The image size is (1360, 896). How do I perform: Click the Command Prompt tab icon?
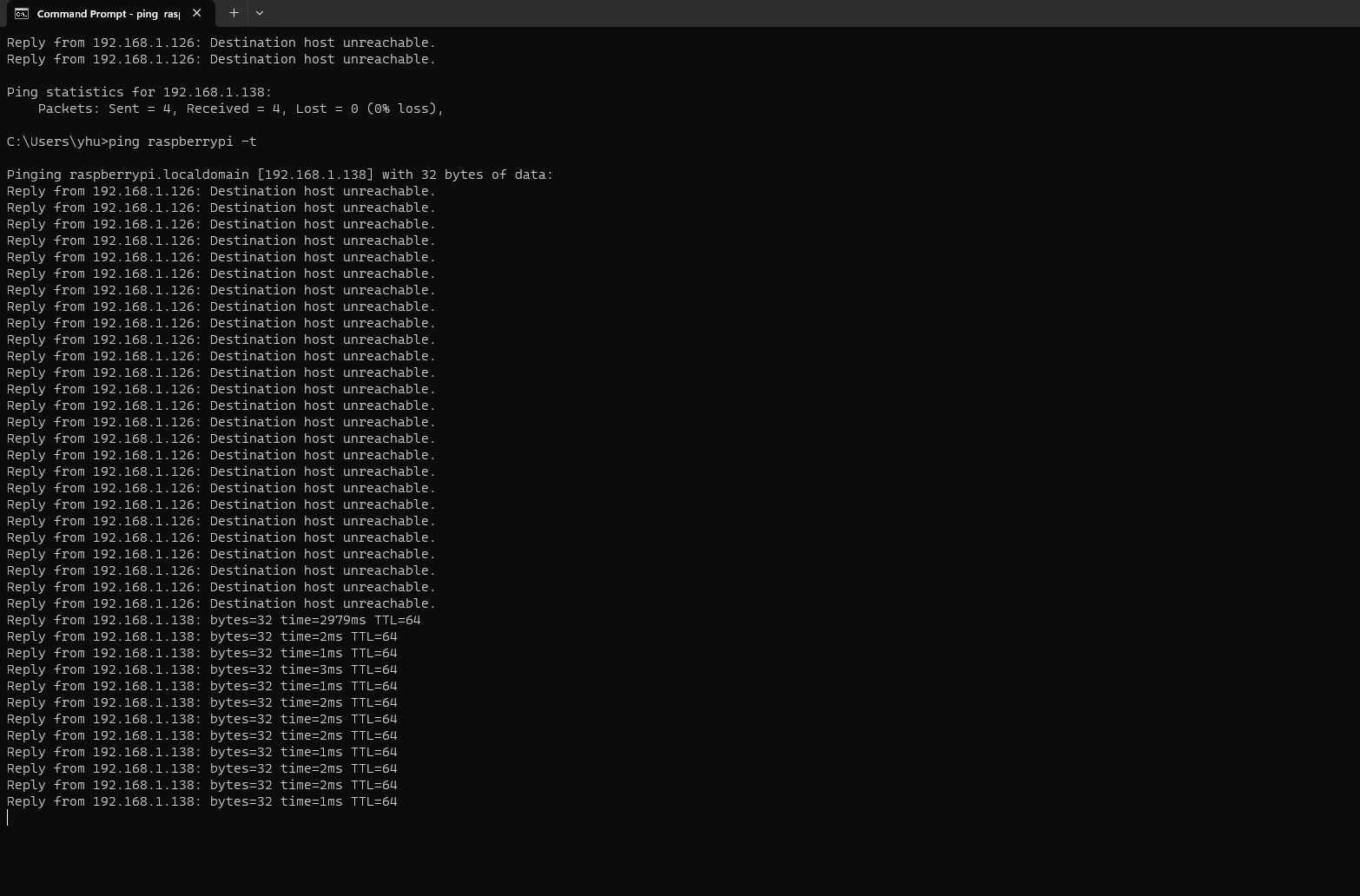pyautogui.click(x=22, y=13)
